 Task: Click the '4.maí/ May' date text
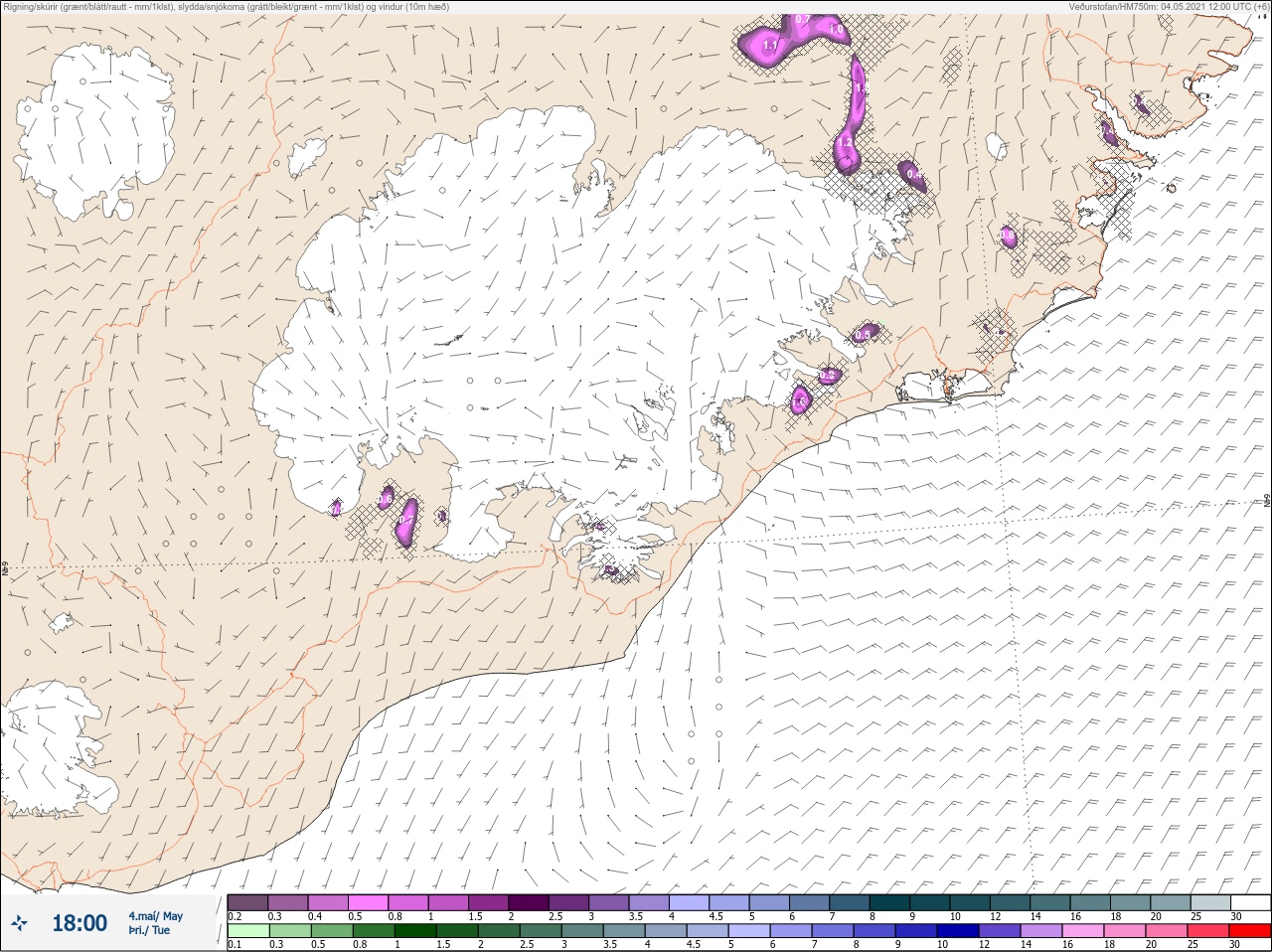pyautogui.click(x=155, y=916)
